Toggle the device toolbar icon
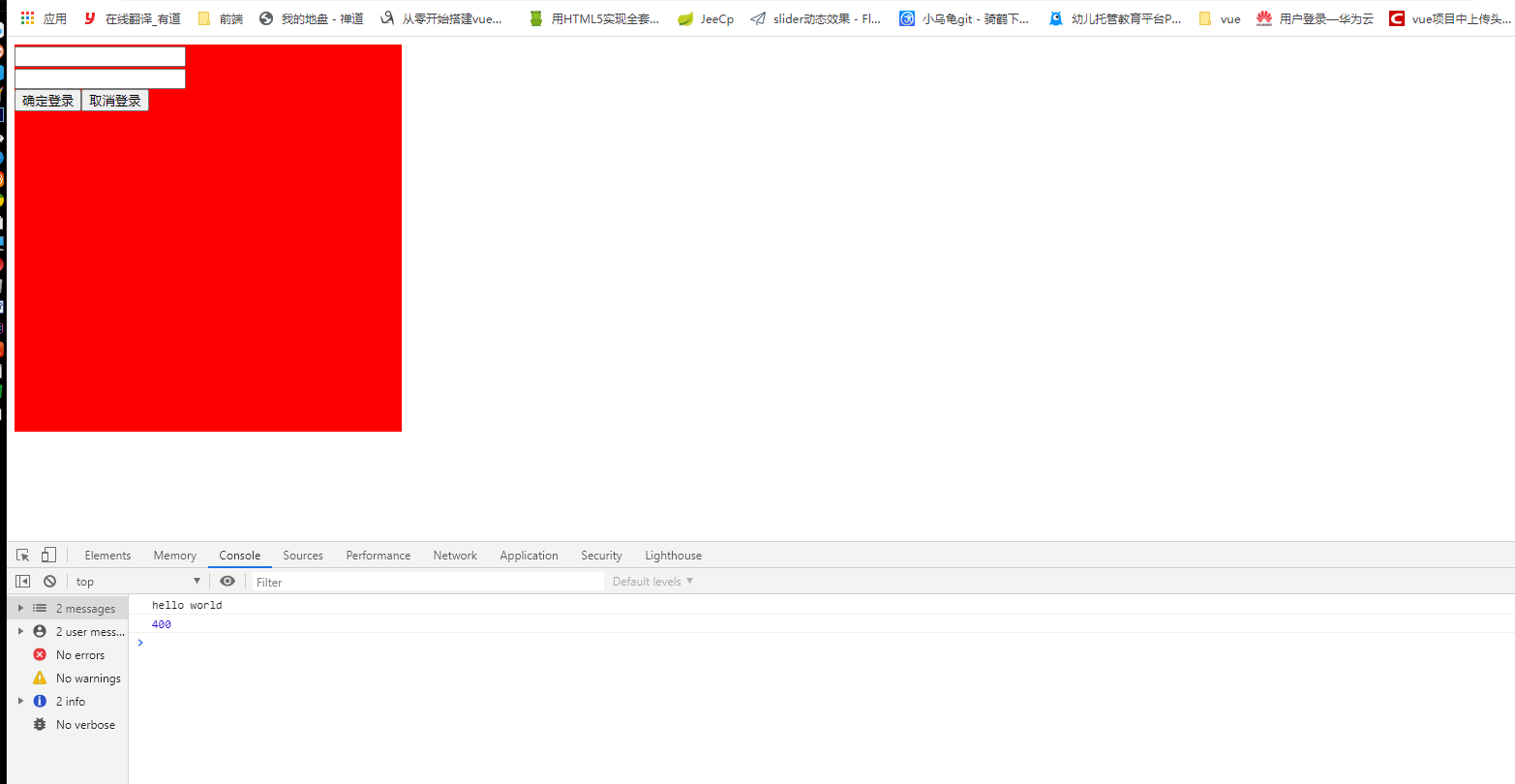Viewport: 1515px width, 784px height. [48, 556]
